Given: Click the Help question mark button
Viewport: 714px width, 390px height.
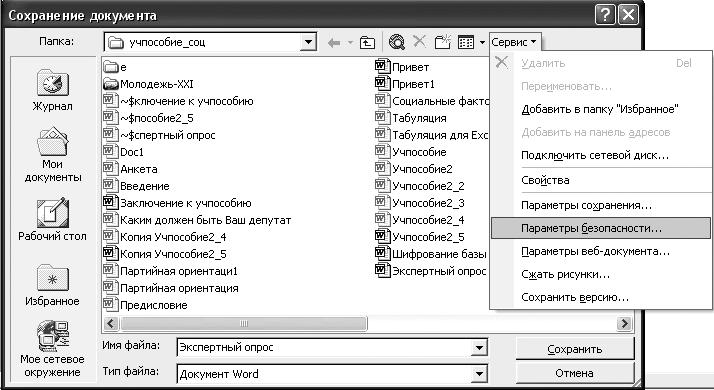Looking at the screenshot, I should (x=605, y=15).
